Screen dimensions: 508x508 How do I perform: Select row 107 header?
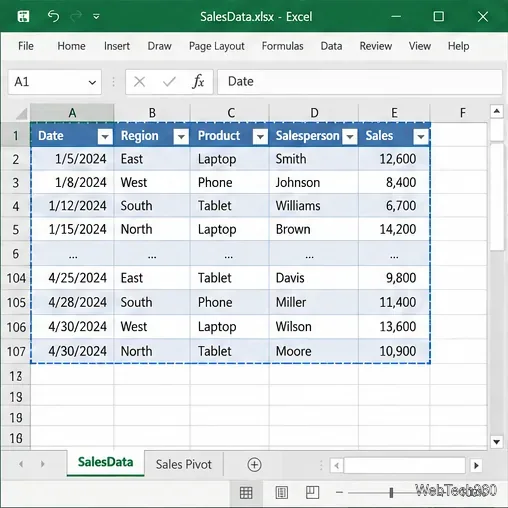click(x=16, y=351)
